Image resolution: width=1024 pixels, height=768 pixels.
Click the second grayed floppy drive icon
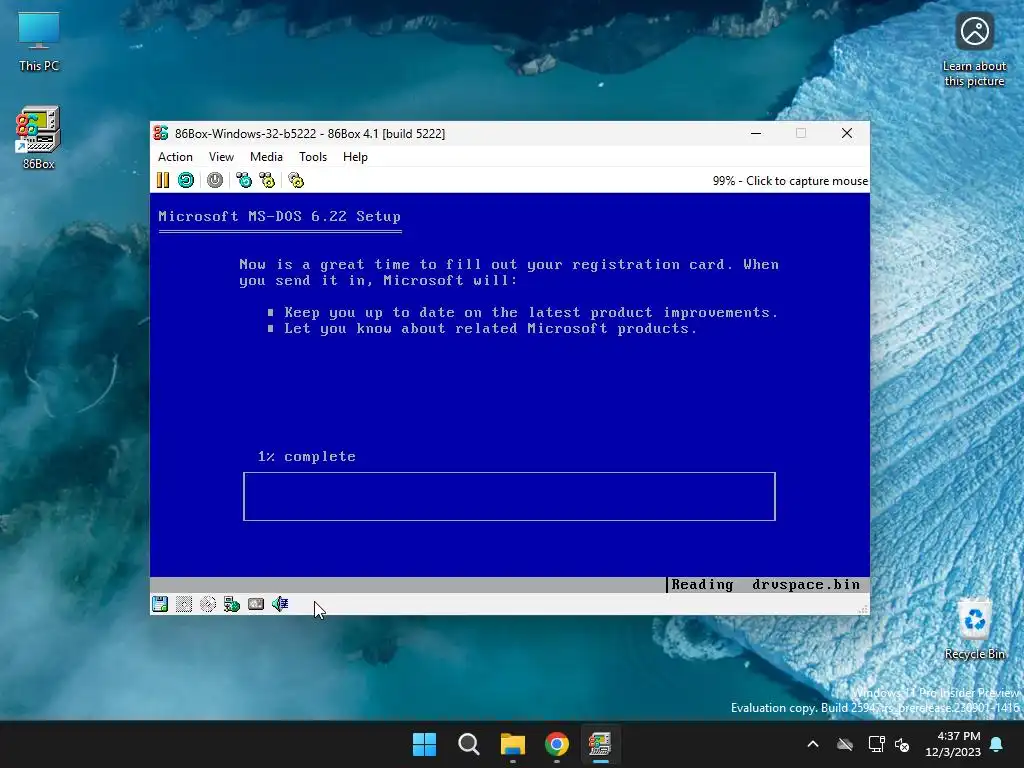[184, 604]
